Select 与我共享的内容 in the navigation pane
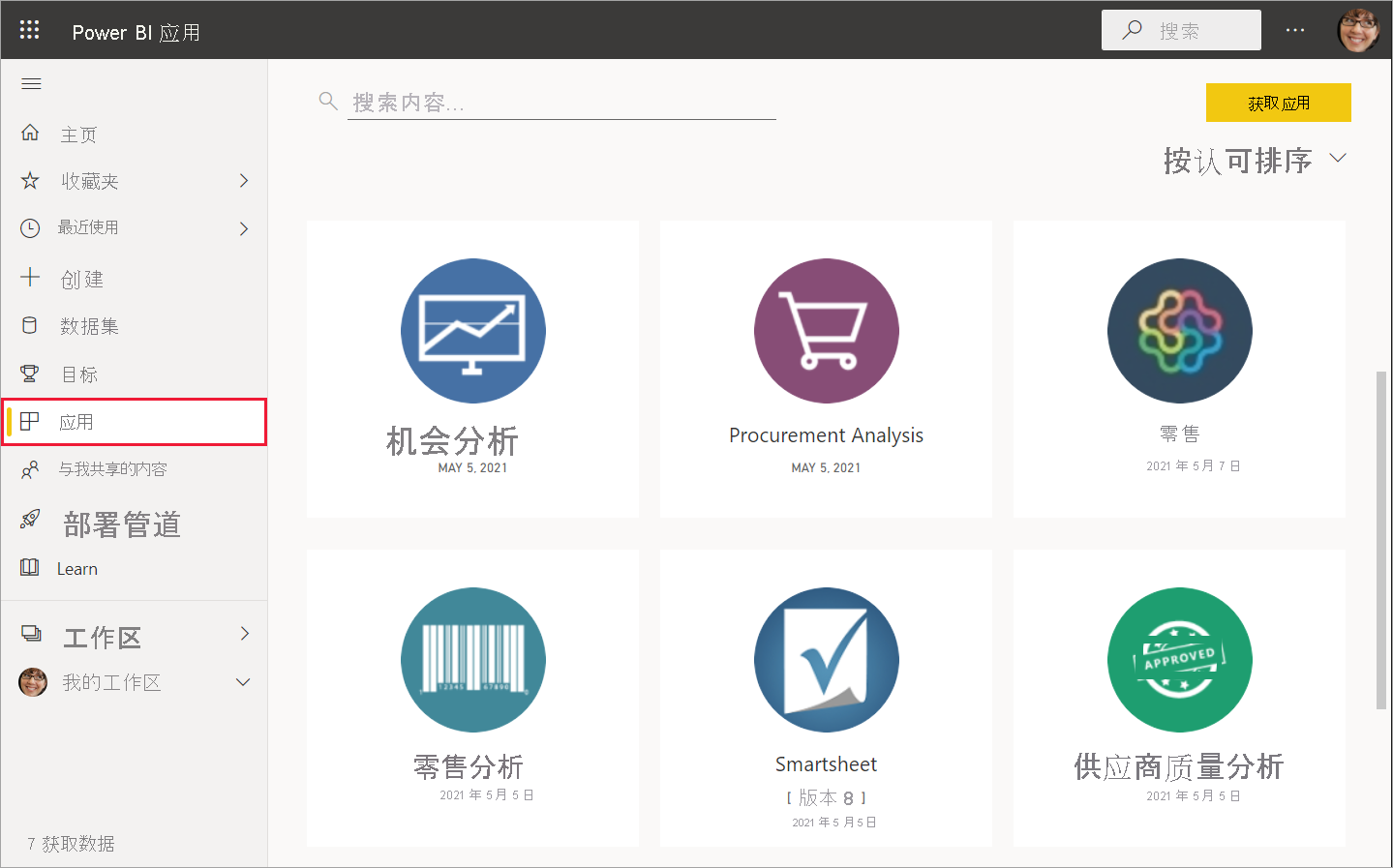1393x868 pixels. coord(113,469)
